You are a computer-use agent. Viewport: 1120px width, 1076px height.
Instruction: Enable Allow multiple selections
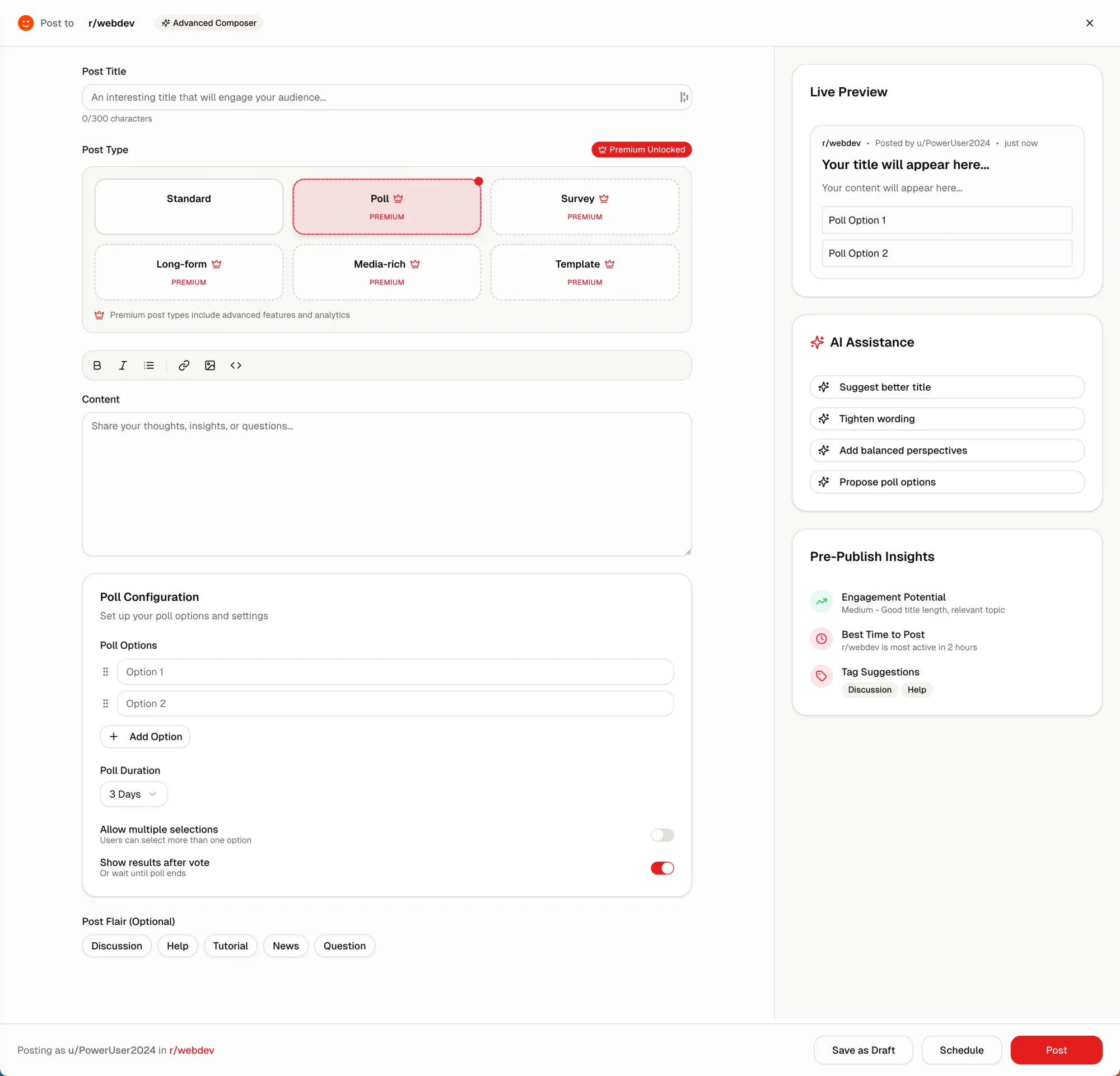click(662, 835)
